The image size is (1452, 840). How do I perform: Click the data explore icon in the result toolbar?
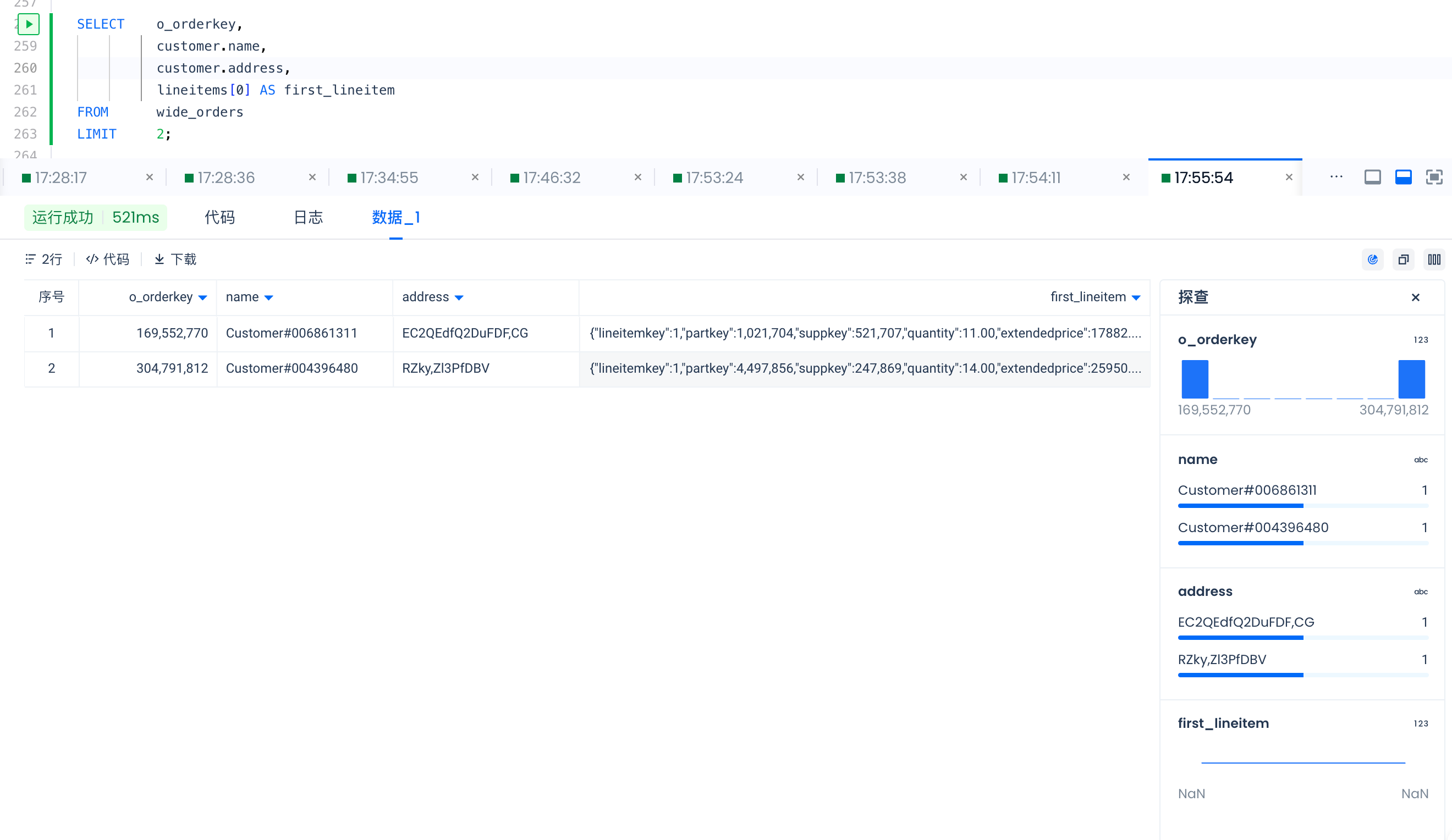1372,259
